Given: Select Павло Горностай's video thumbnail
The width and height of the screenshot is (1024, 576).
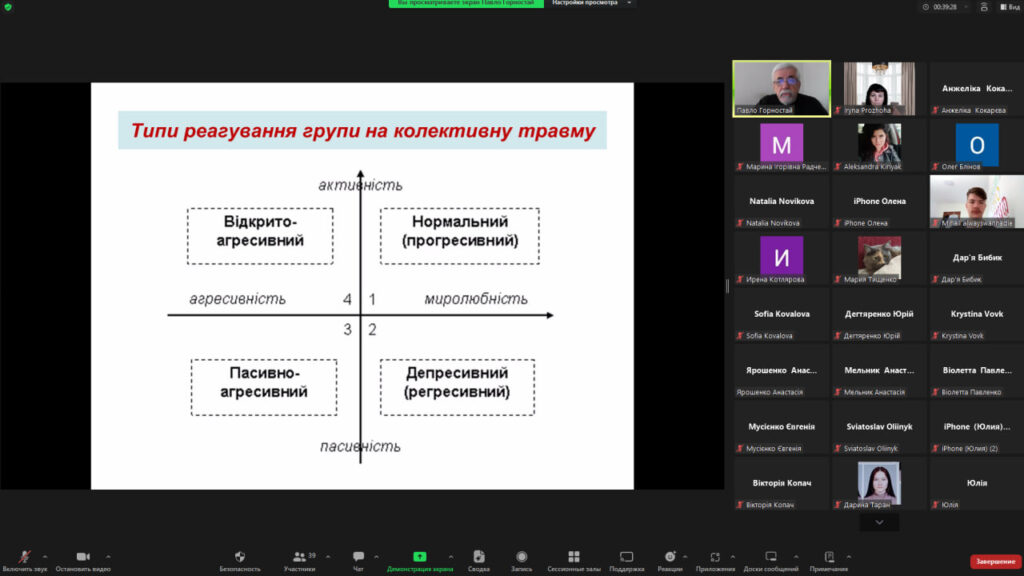Looking at the screenshot, I should point(781,88).
